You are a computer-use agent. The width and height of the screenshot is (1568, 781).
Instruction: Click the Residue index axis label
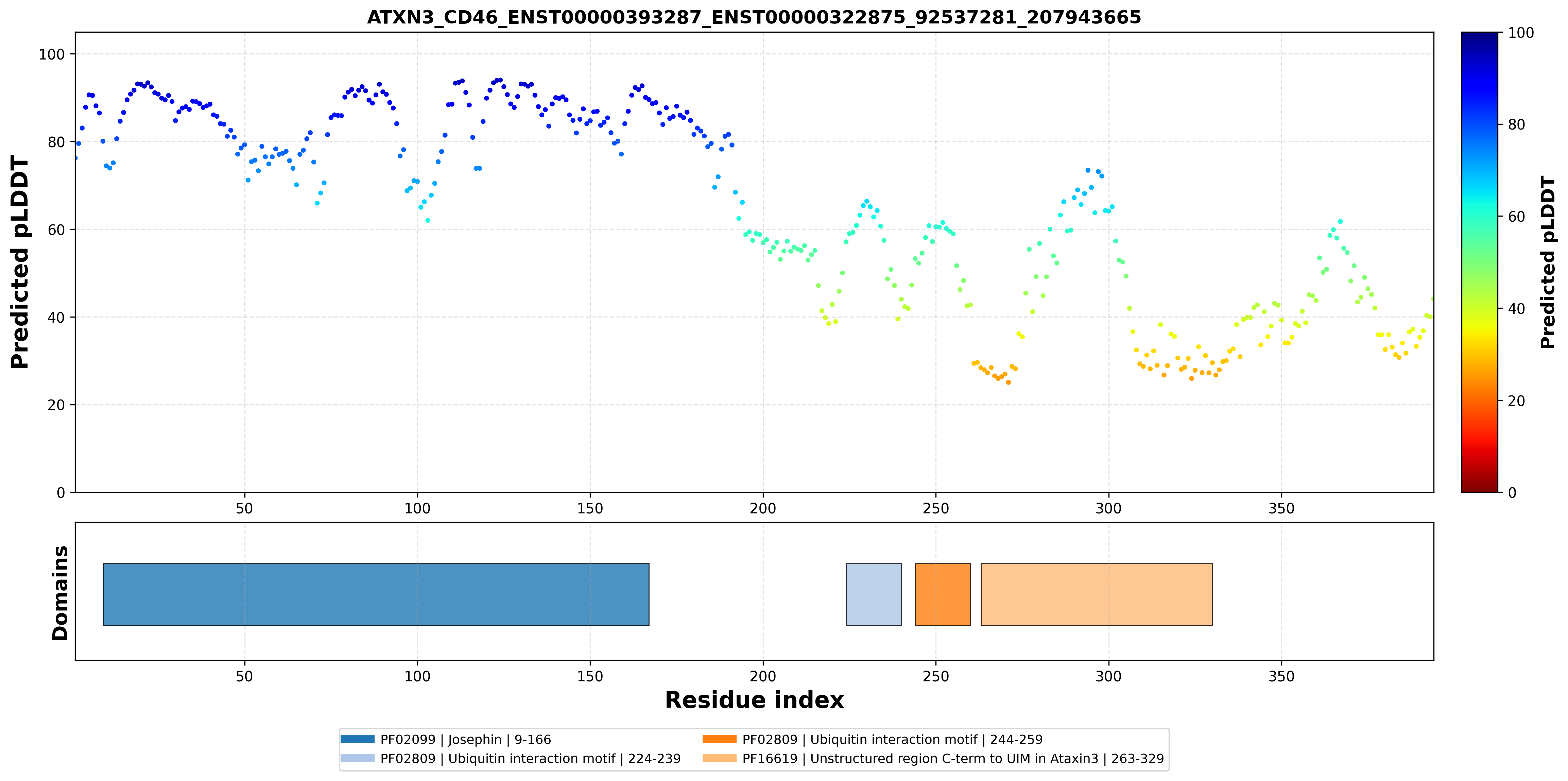(x=754, y=700)
